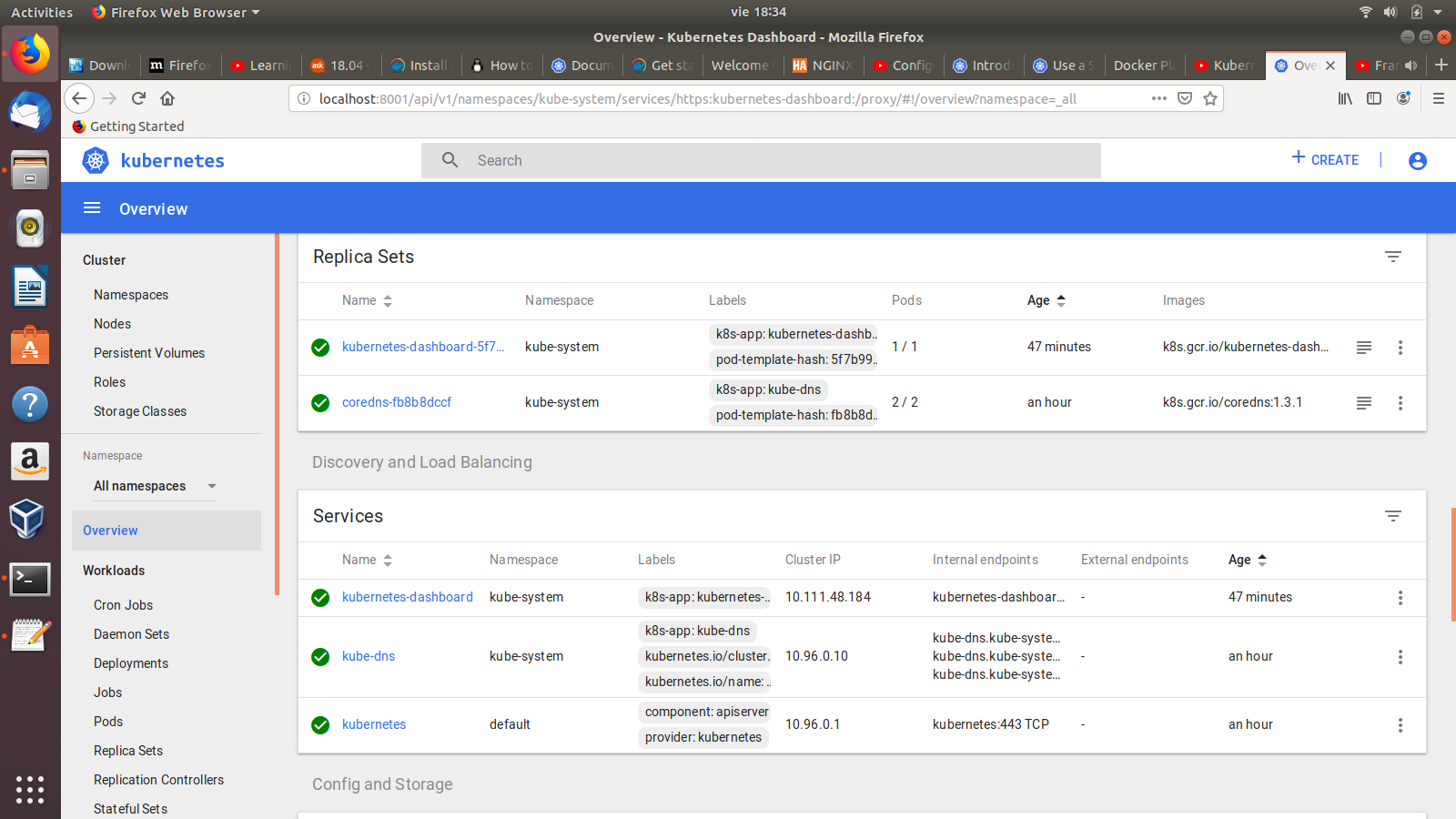Open Firefox library menu
This screenshot has width=1456, height=819.
1345,98
